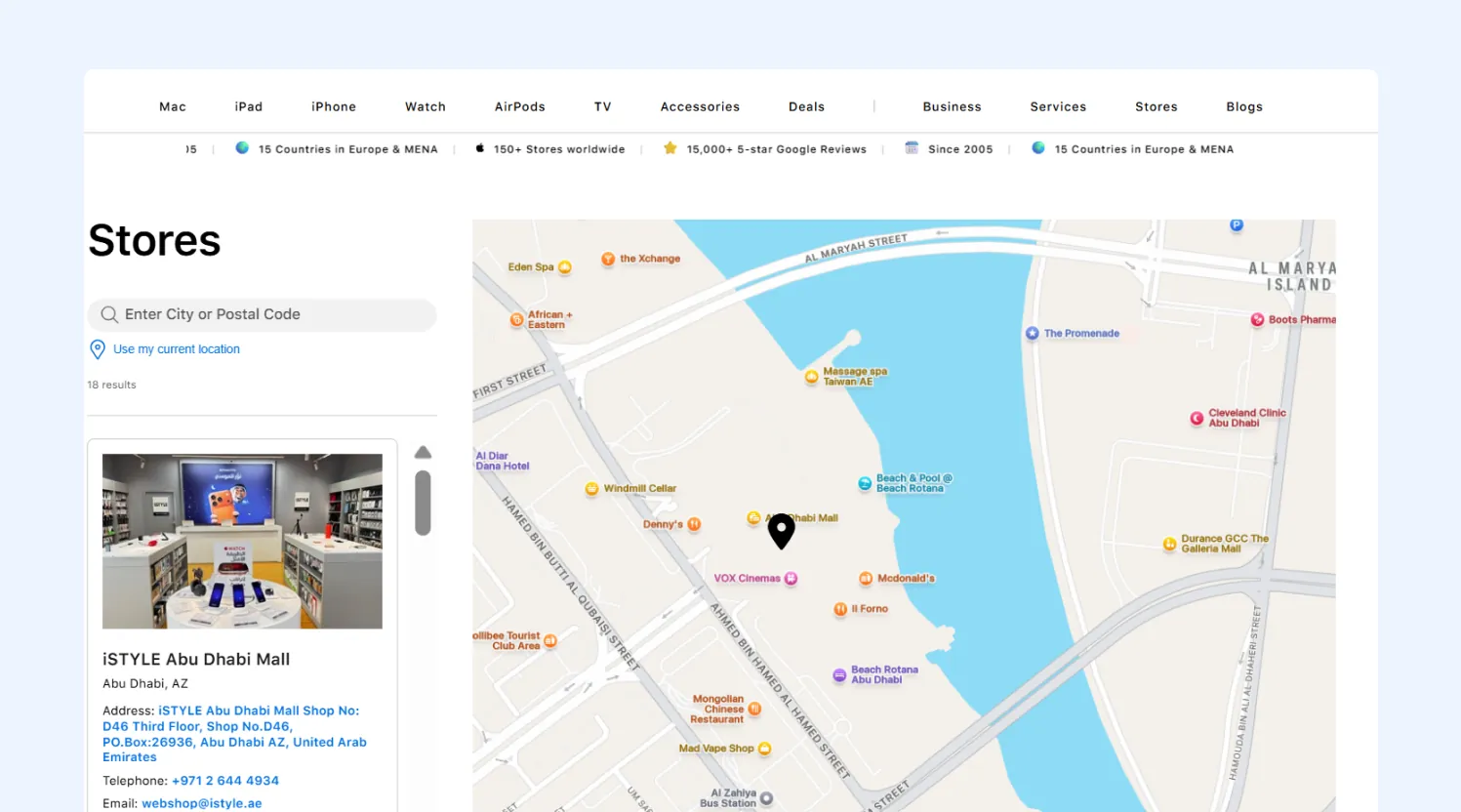Click the search magnifier icon in city field
This screenshot has height=812, width=1461.
tap(109, 314)
